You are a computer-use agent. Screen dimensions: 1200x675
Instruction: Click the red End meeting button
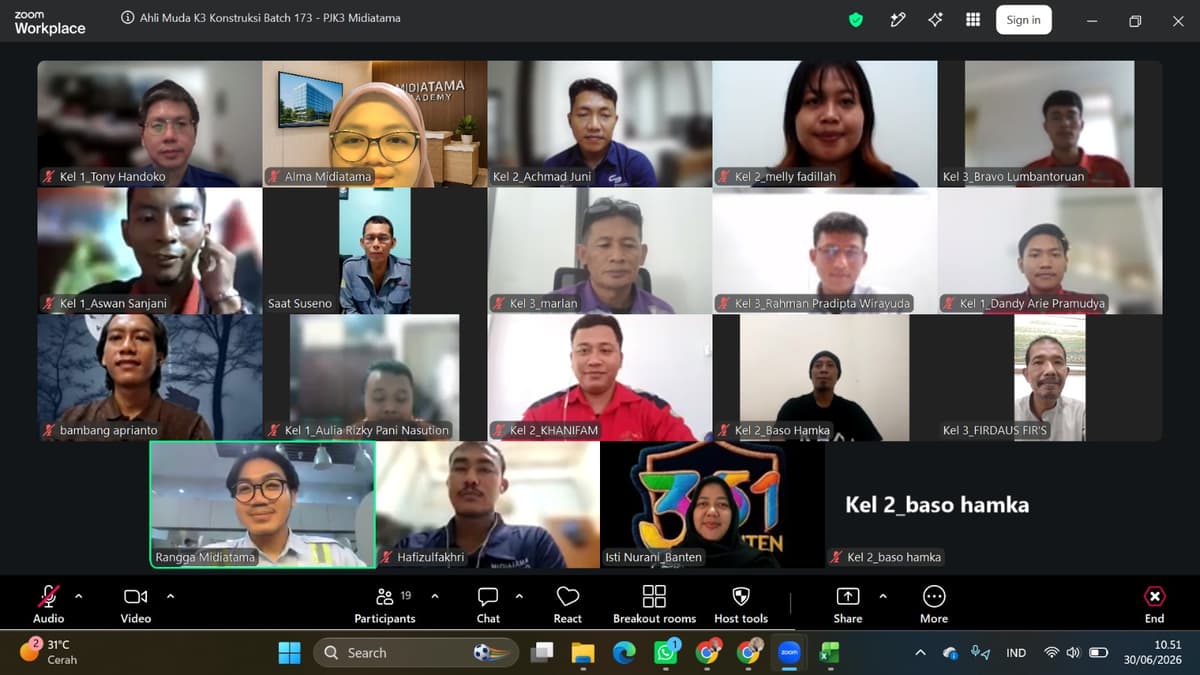[x=1154, y=603]
